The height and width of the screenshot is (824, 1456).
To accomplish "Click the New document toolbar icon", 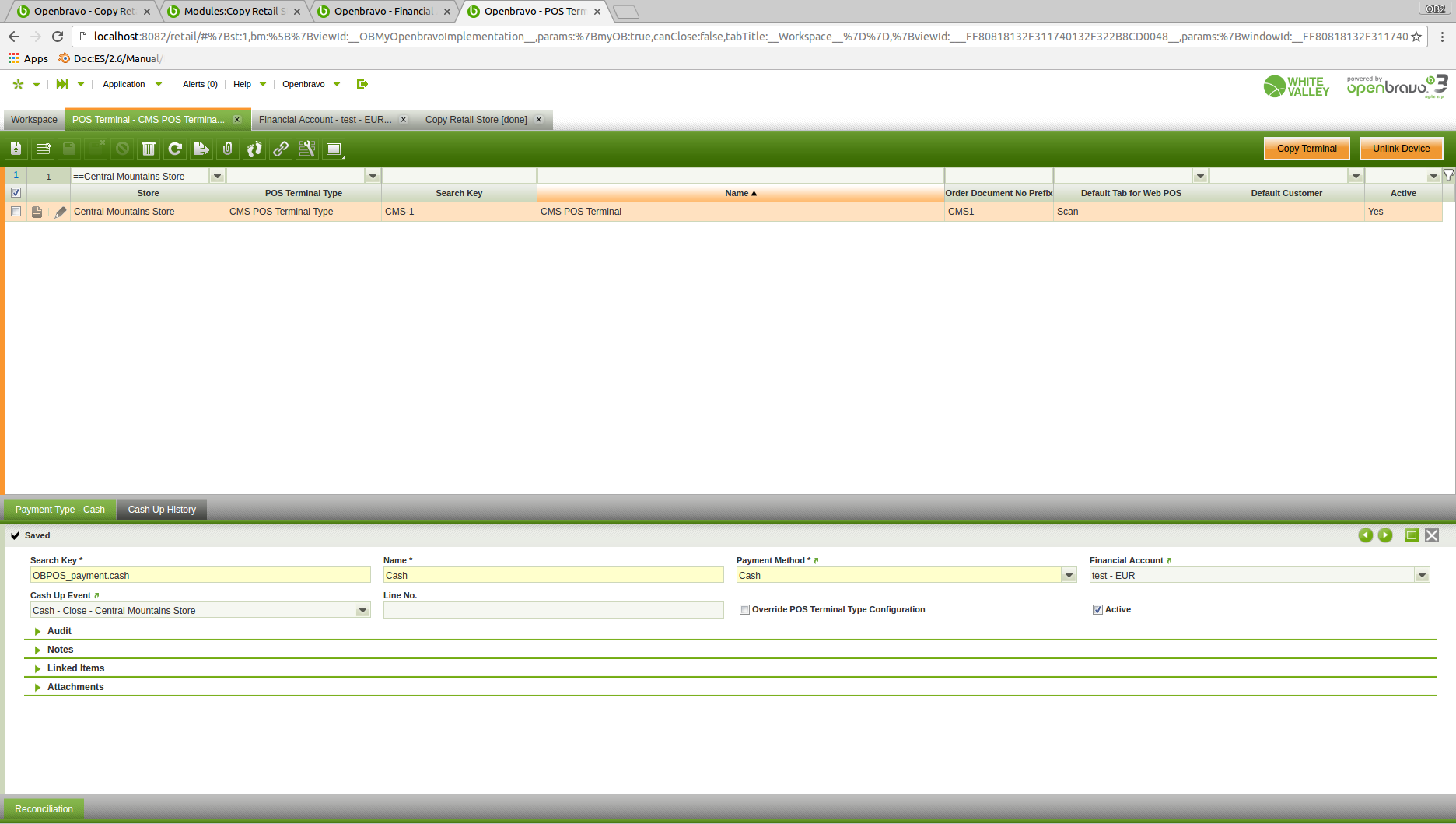I will pos(16,149).
